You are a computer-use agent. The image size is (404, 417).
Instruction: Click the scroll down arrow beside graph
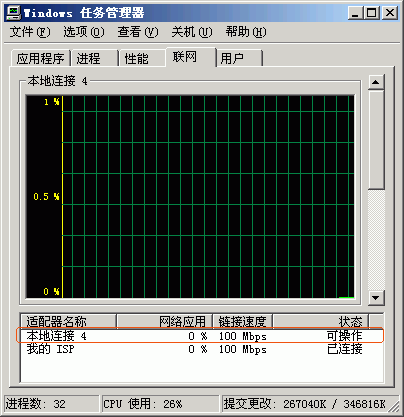(x=376, y=297)
